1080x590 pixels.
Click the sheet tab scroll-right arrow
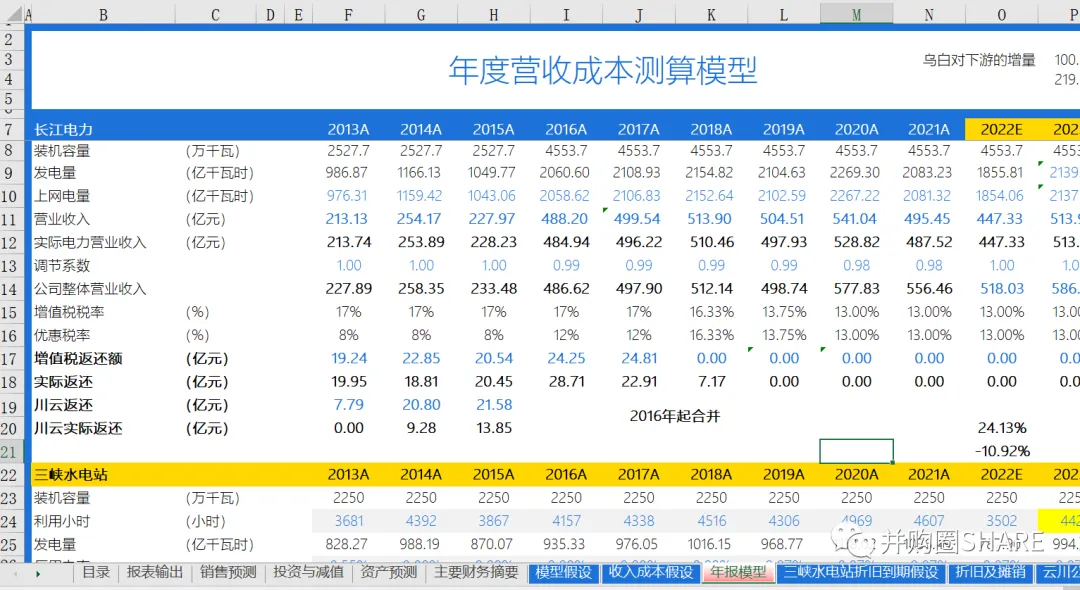coord(38,573)
